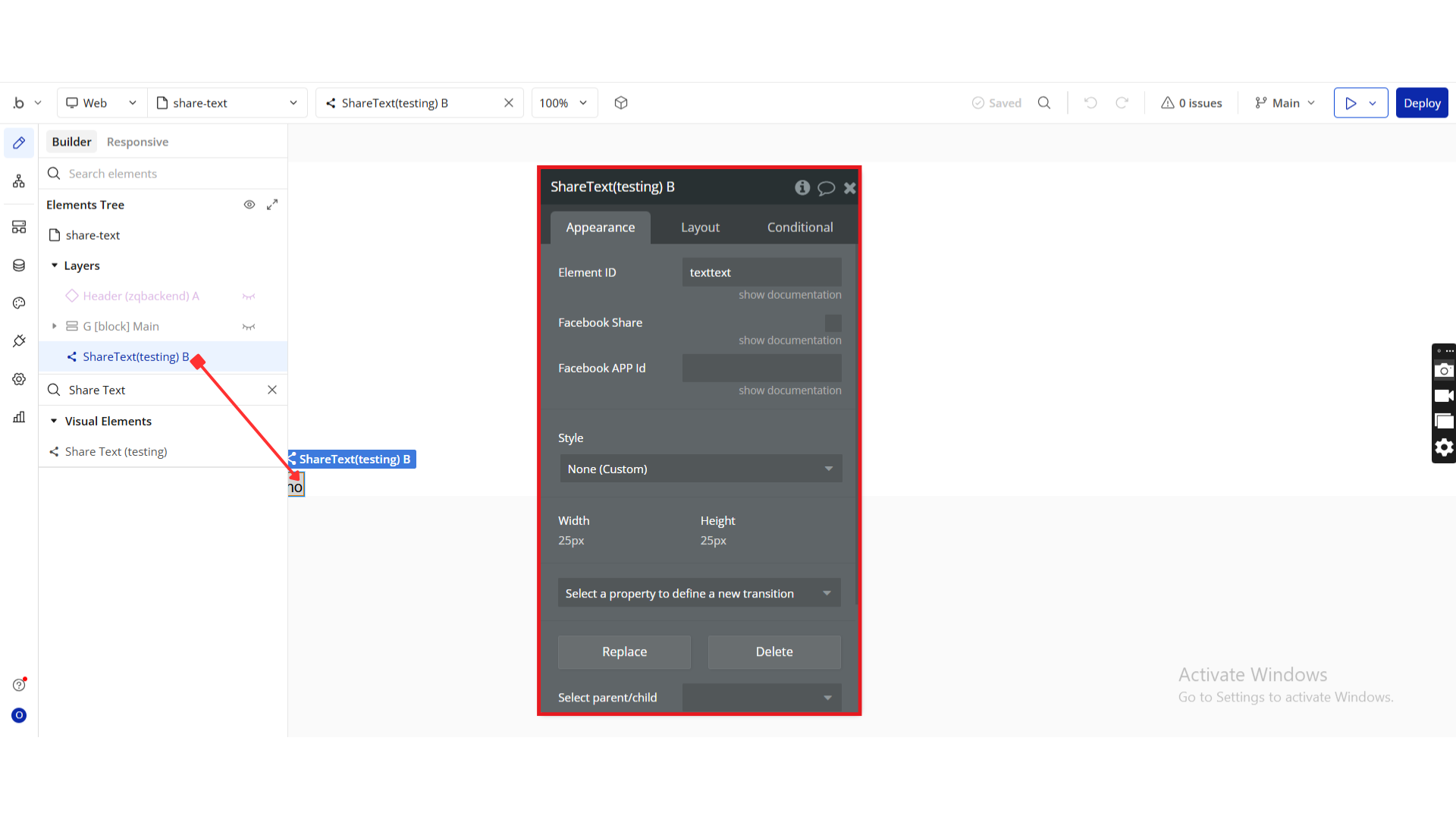Open the comment bubble in property editor
Viewport: 1456px width, 819px height.
pos(826,188)
